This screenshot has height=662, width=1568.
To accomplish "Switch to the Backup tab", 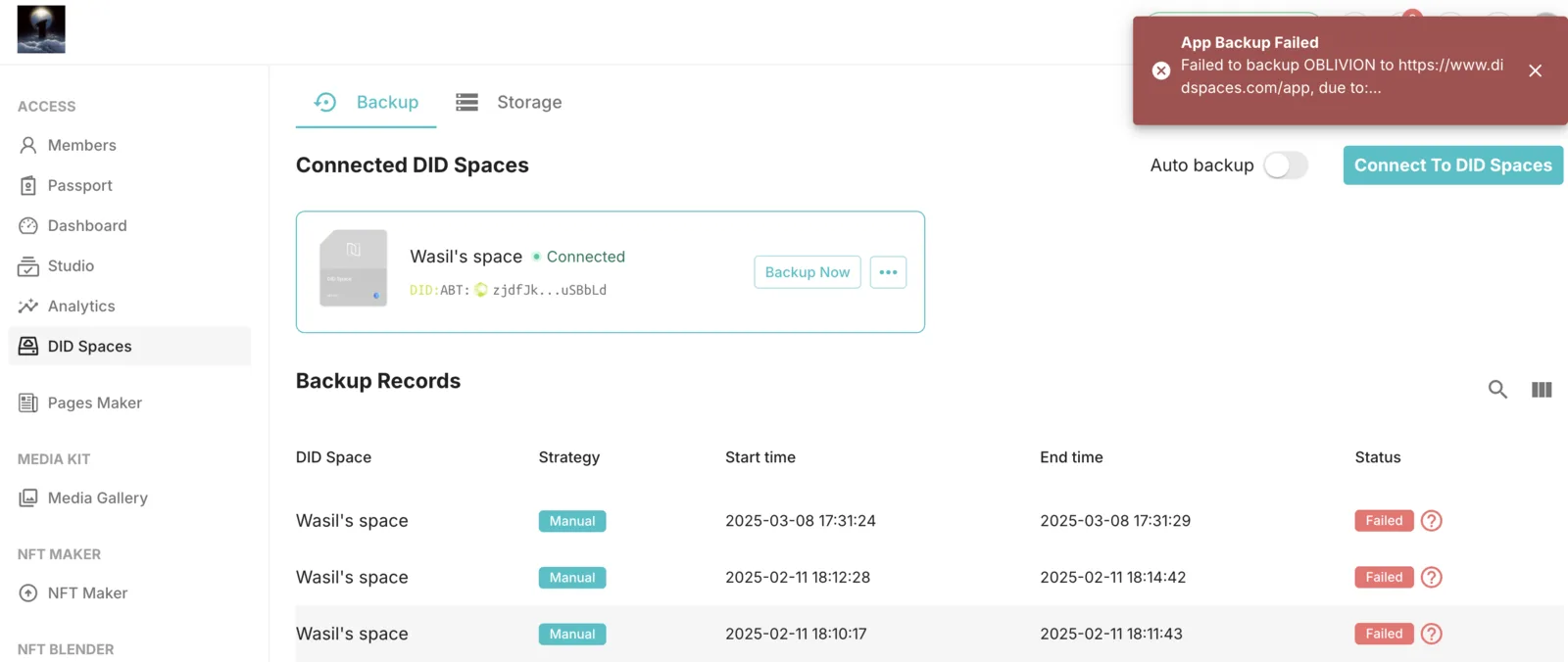I will [367, 102].
